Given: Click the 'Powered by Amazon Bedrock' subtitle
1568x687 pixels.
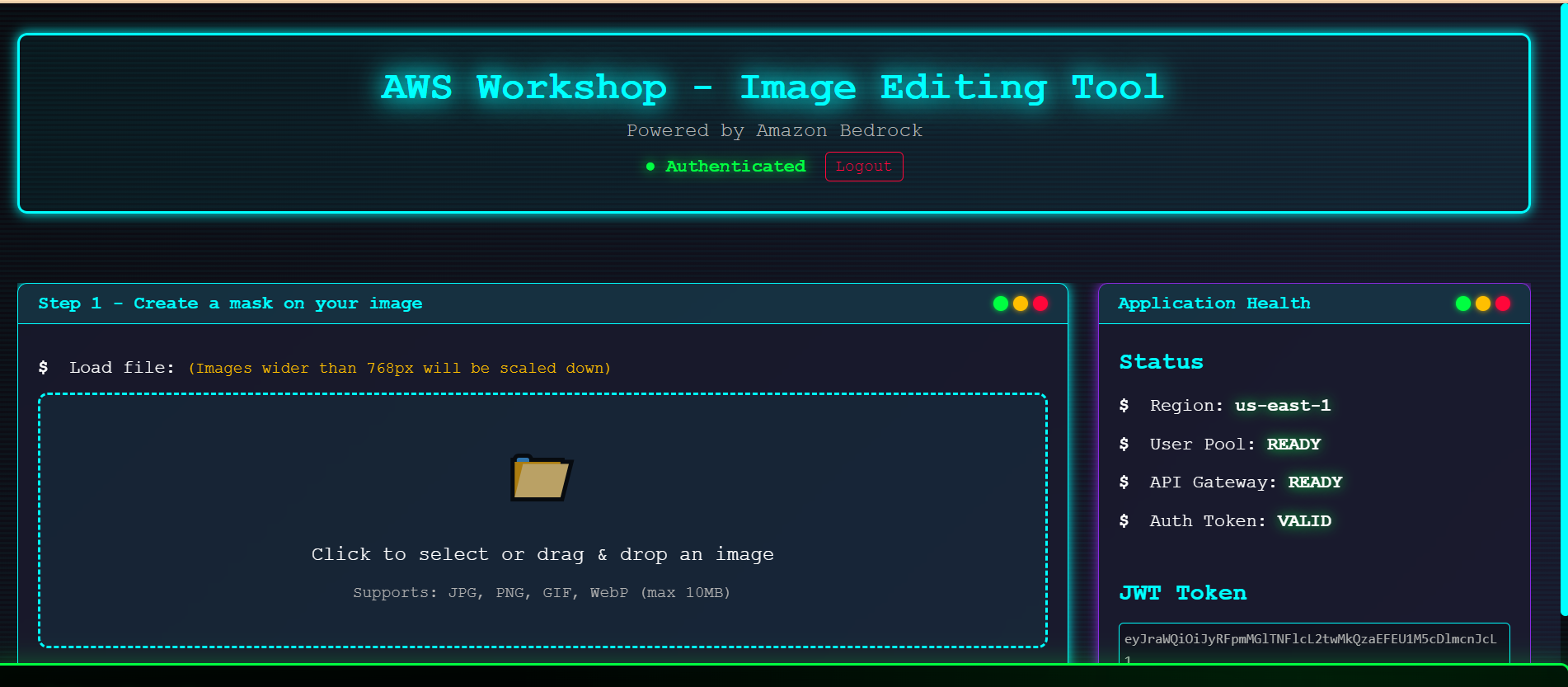Looking at the screenshot, I should 774,130.
